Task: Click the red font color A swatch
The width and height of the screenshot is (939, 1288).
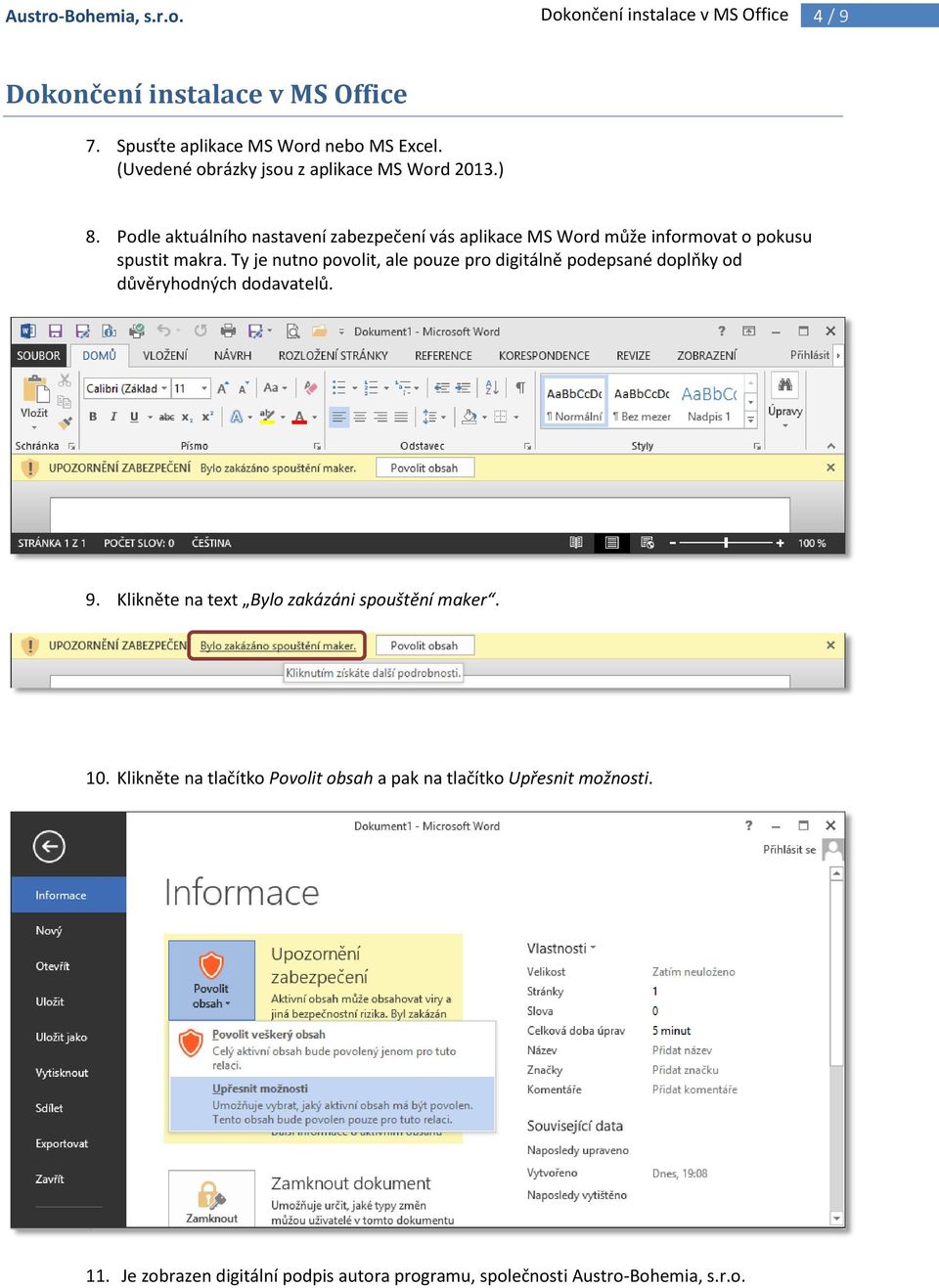Action: point(300,417)
